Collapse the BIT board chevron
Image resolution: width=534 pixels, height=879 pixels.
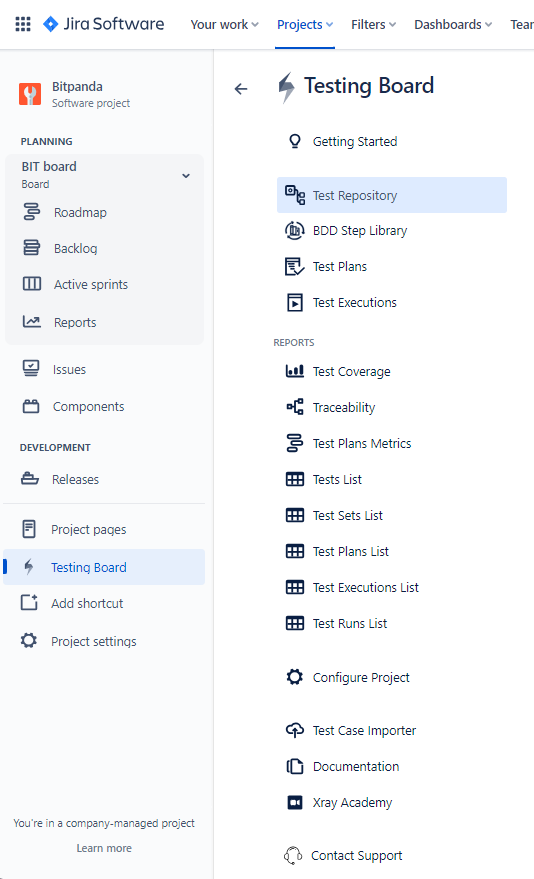[x=186, y=175]
